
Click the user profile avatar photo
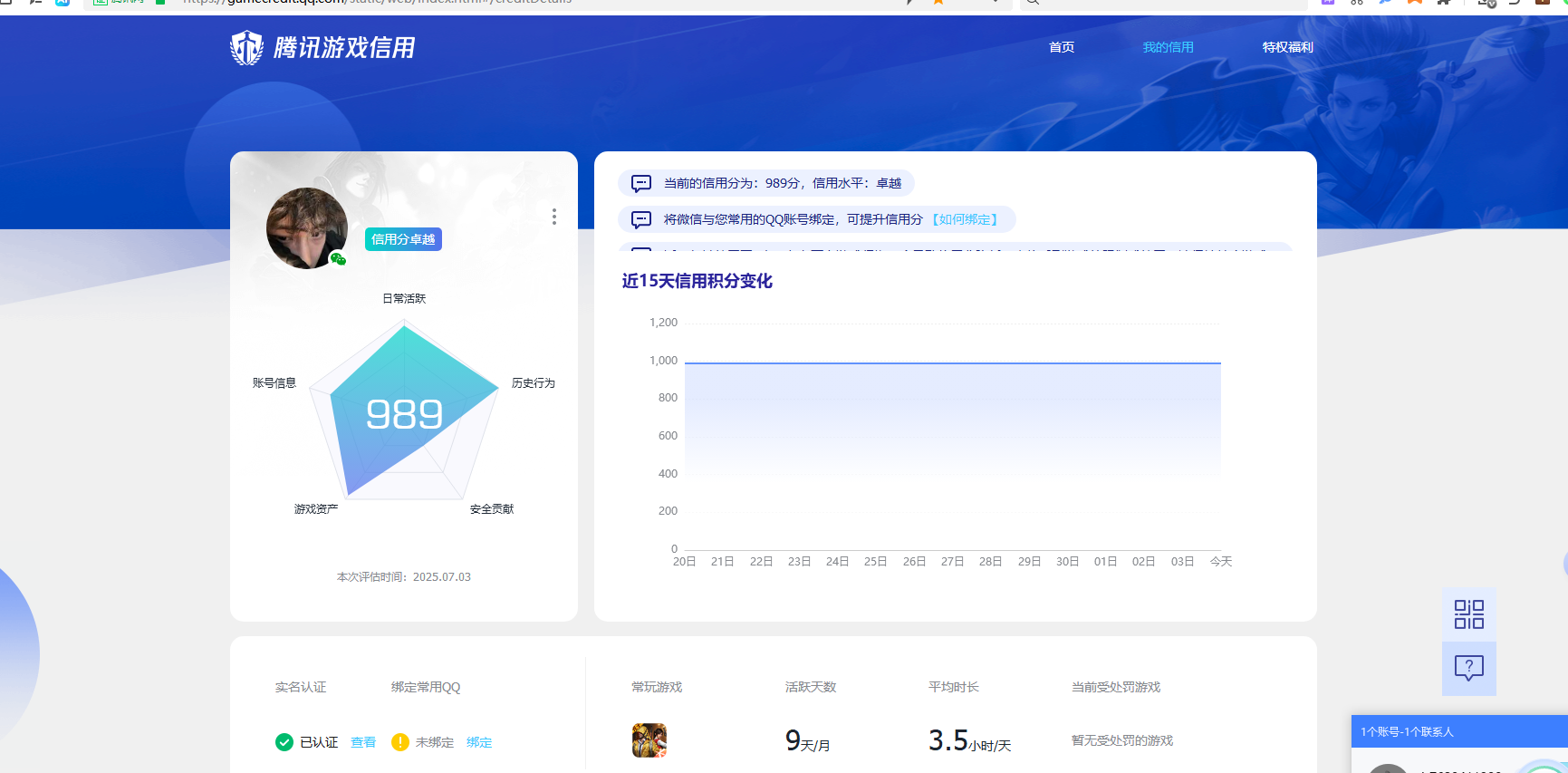[307, 228]
